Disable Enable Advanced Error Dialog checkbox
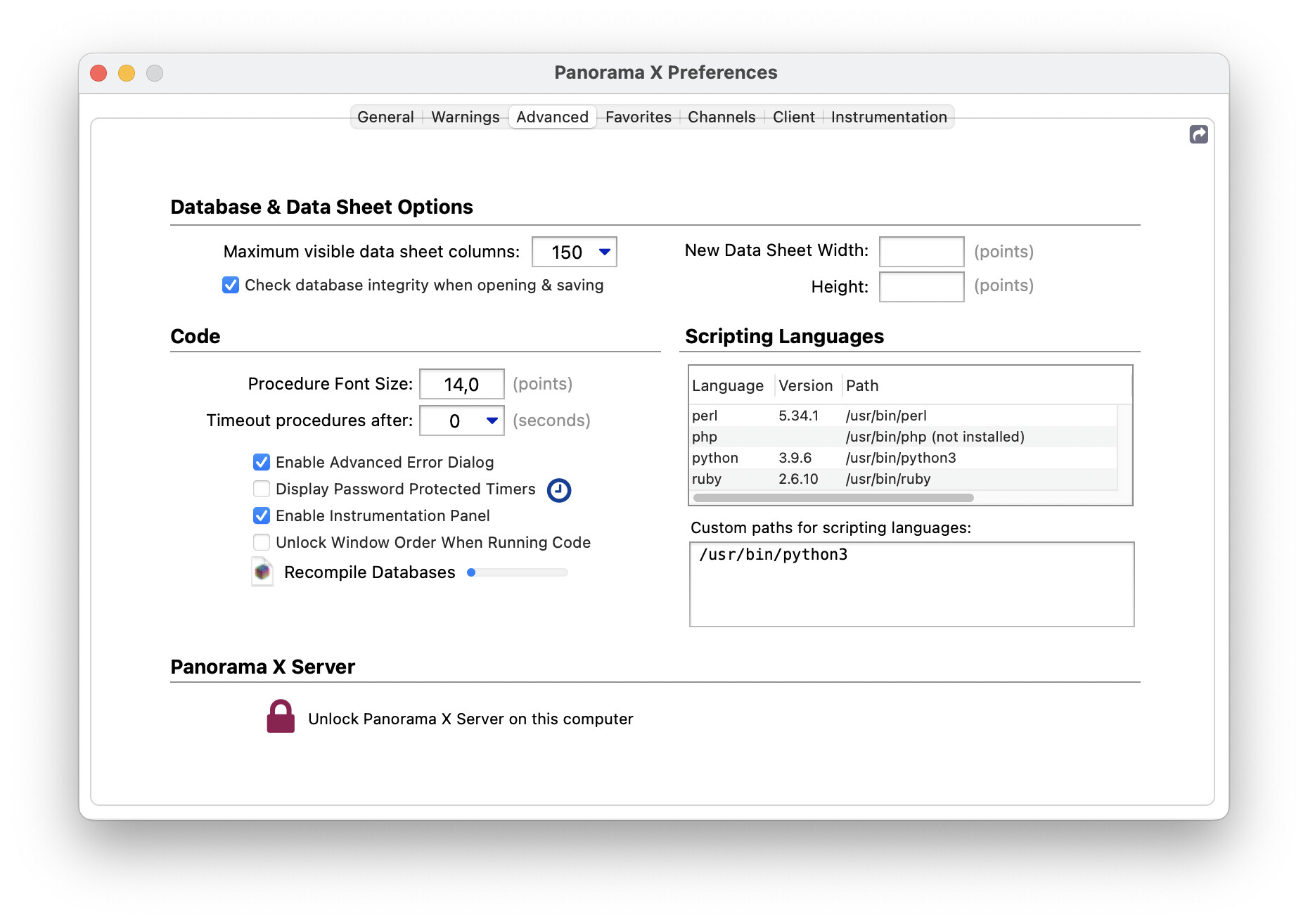This screenshot has height=924, width=1308. 262,463
